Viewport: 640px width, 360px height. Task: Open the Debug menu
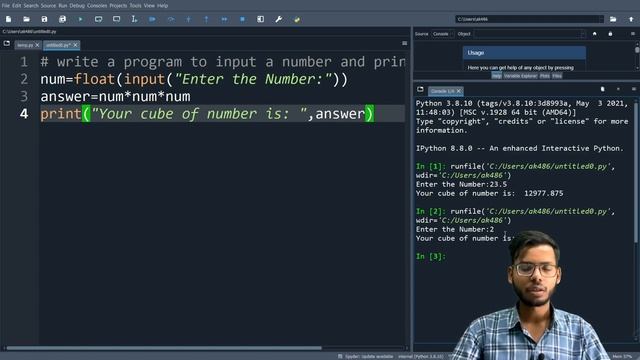pyautogui.click(x=77, y=6)
